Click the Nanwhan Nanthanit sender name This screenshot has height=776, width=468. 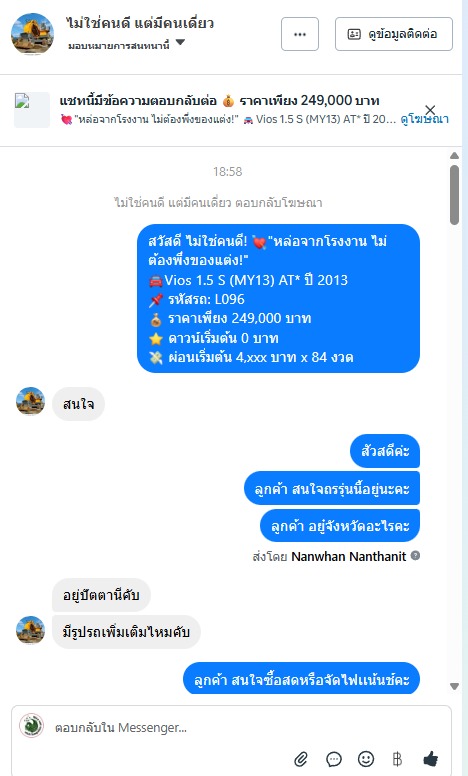click(x=349, y=556)
